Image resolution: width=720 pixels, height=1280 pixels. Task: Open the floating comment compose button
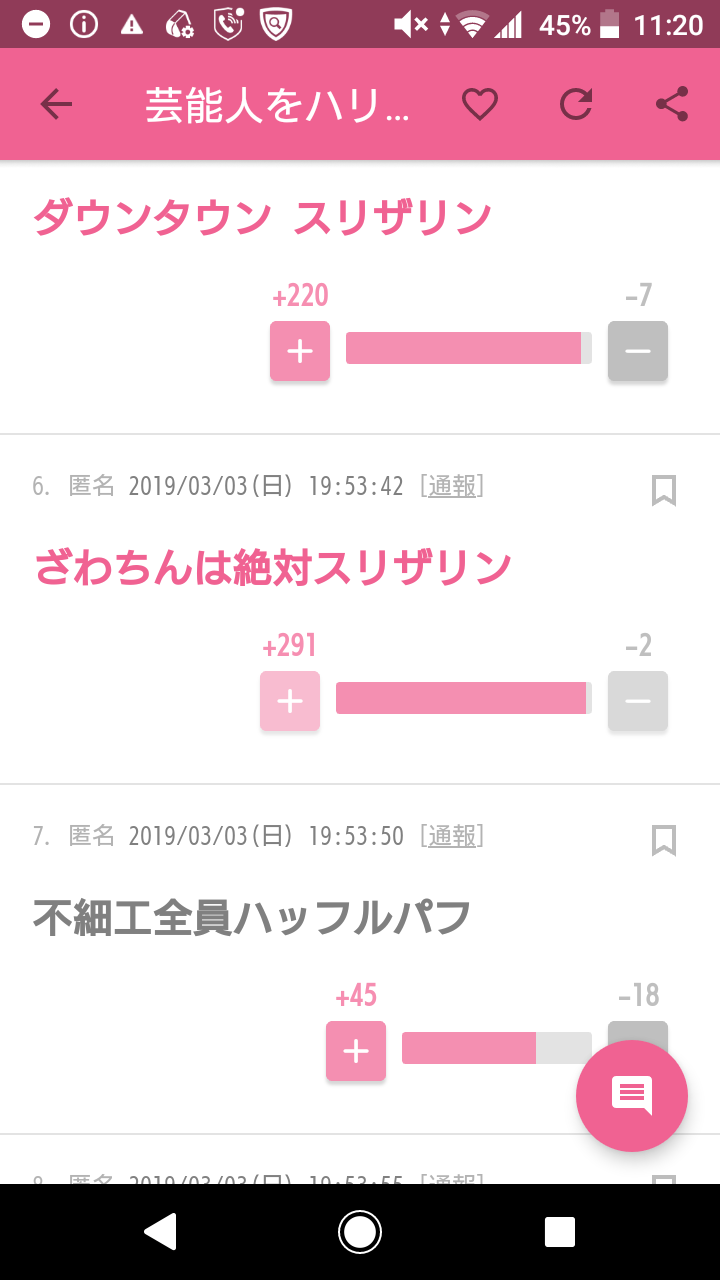[x=632, y=1096]
